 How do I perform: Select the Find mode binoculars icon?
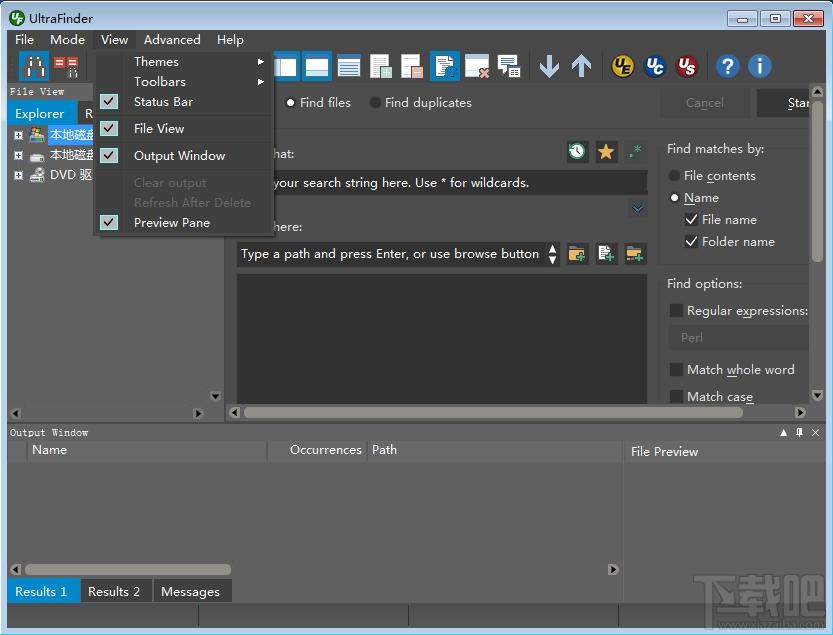click(x=34, y=66)
